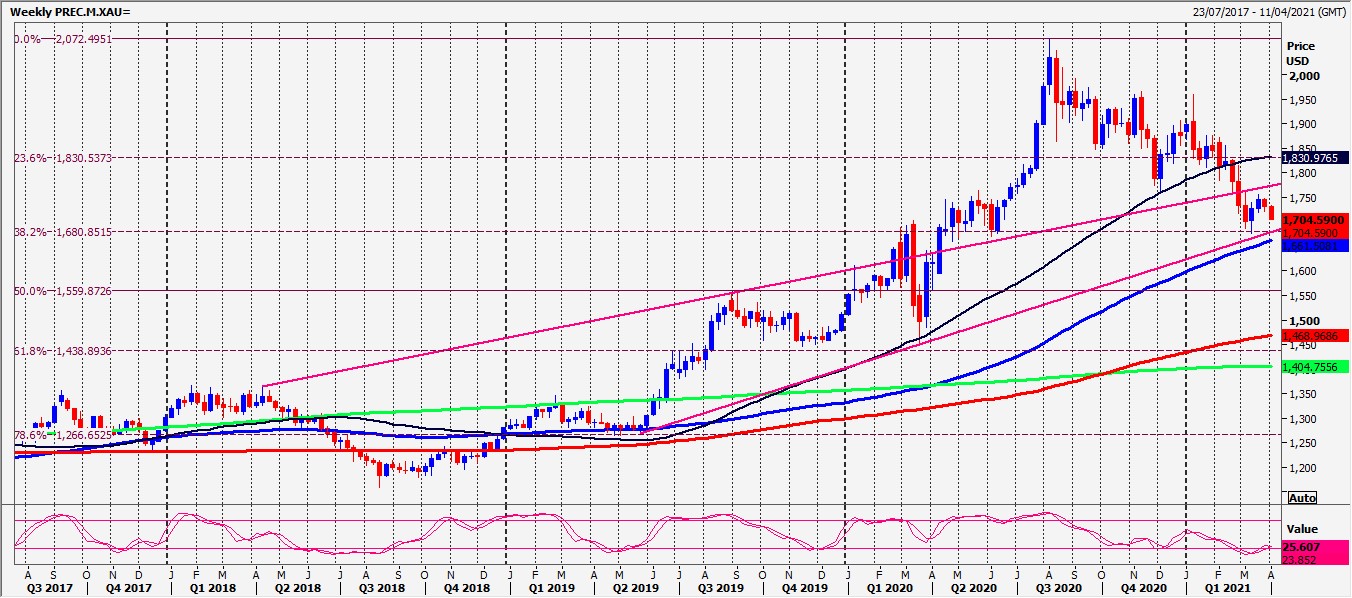Click the Value label in oscillator pane
Screen dimensions: 1352x598
[1302, 529]
